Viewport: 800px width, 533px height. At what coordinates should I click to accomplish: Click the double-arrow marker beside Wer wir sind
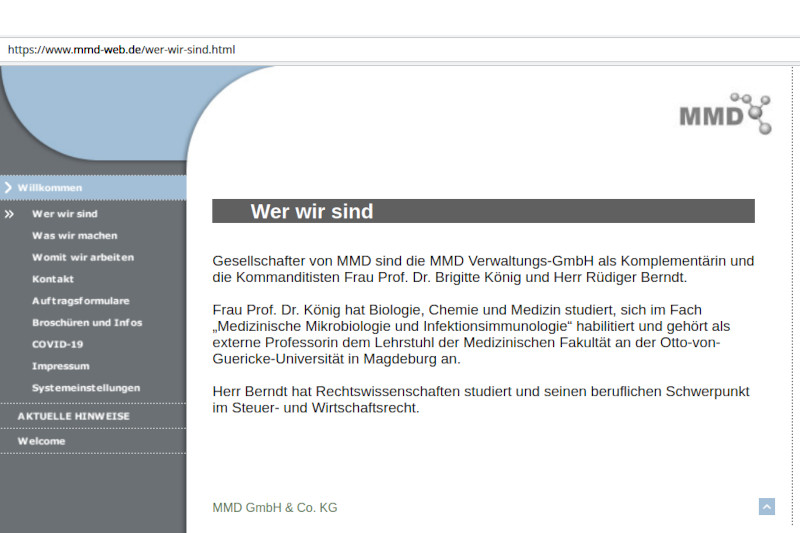pyautogui.click(x=9, y=214)
